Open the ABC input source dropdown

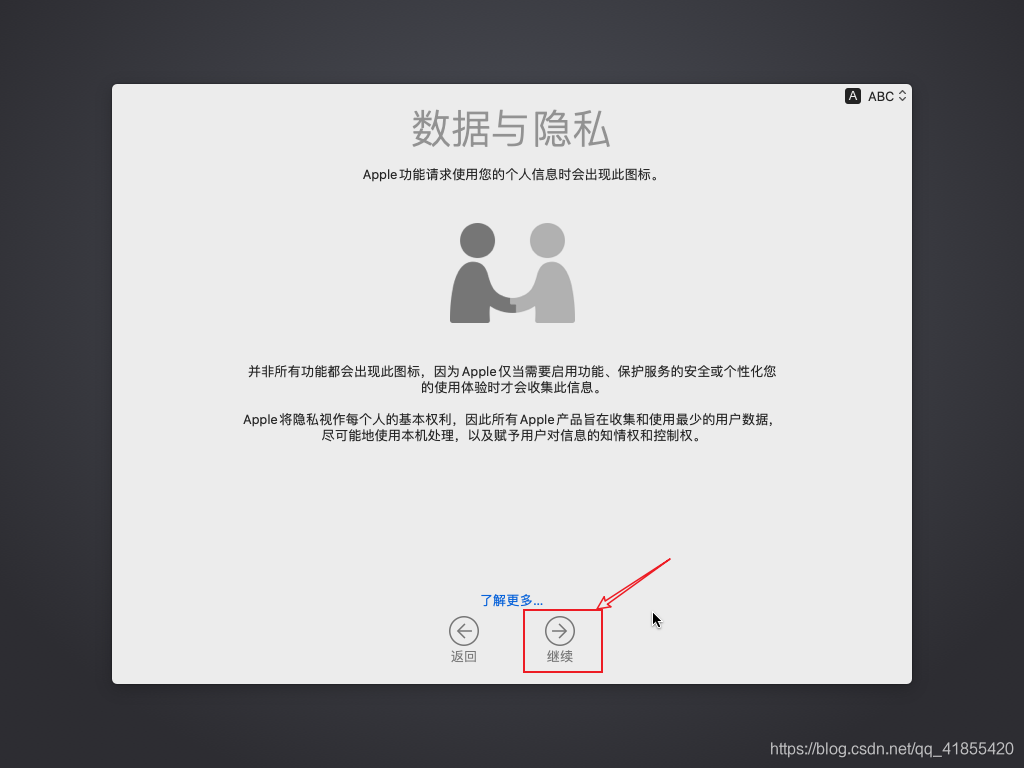pyautogui.click(x=887, y=96)
